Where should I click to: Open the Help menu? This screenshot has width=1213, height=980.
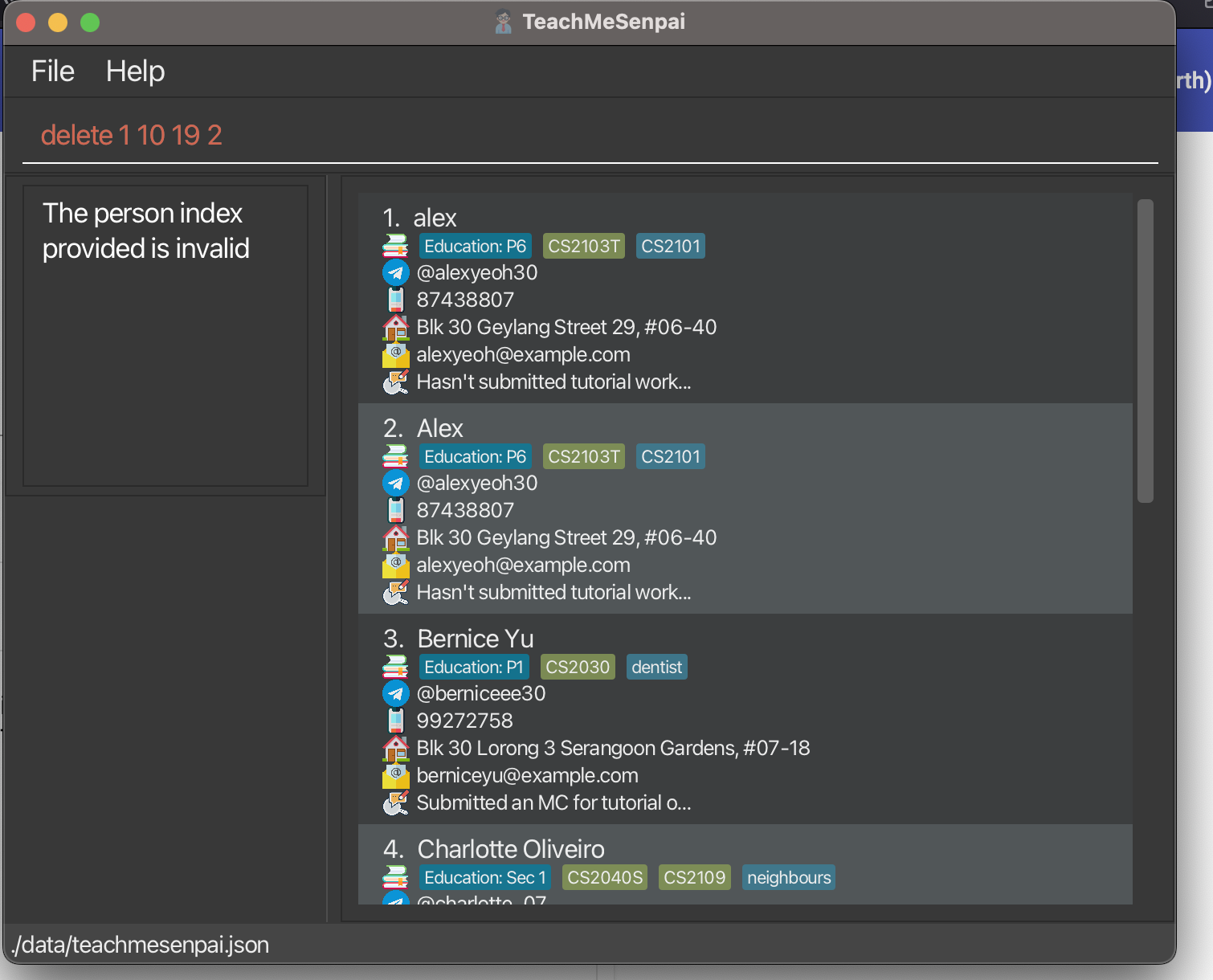click(x=135, y=71)
